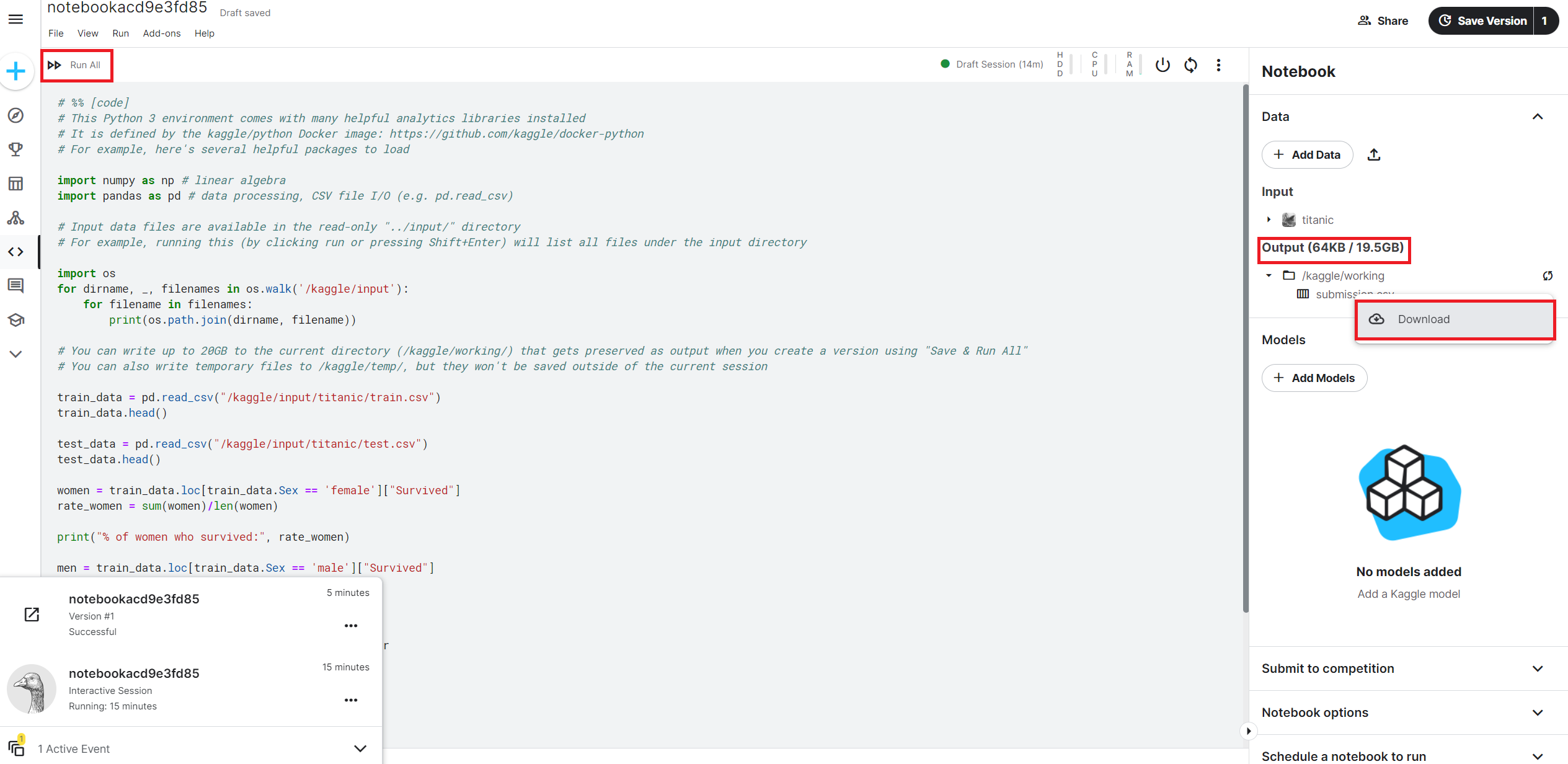Open the three-dot session options menu

click(1218, 65)
